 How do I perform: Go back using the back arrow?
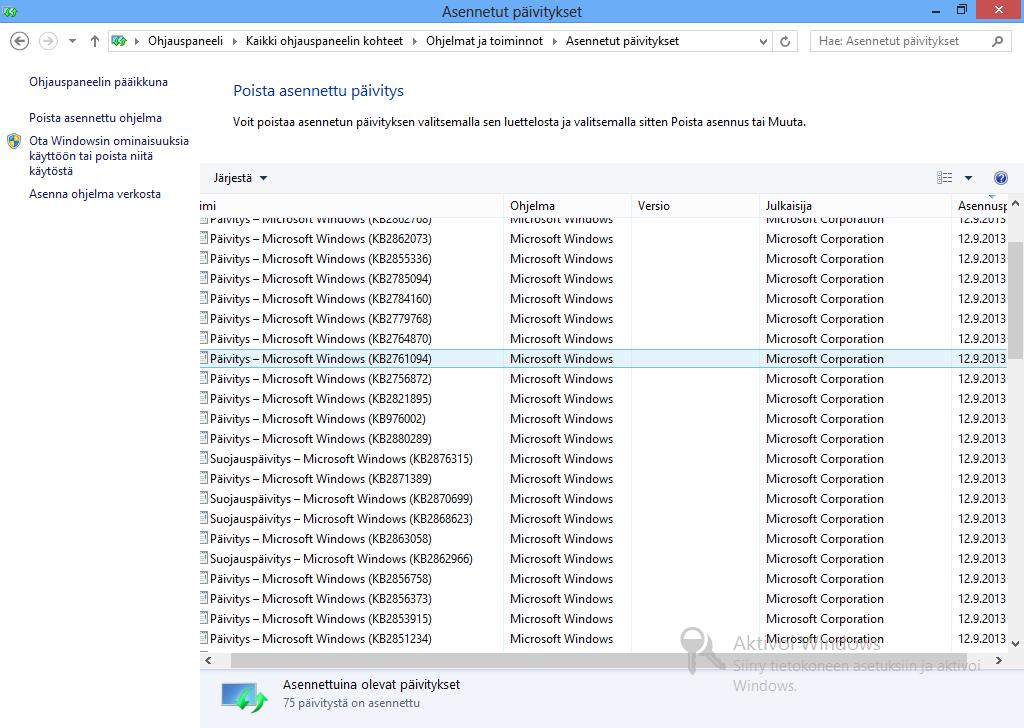20,41
